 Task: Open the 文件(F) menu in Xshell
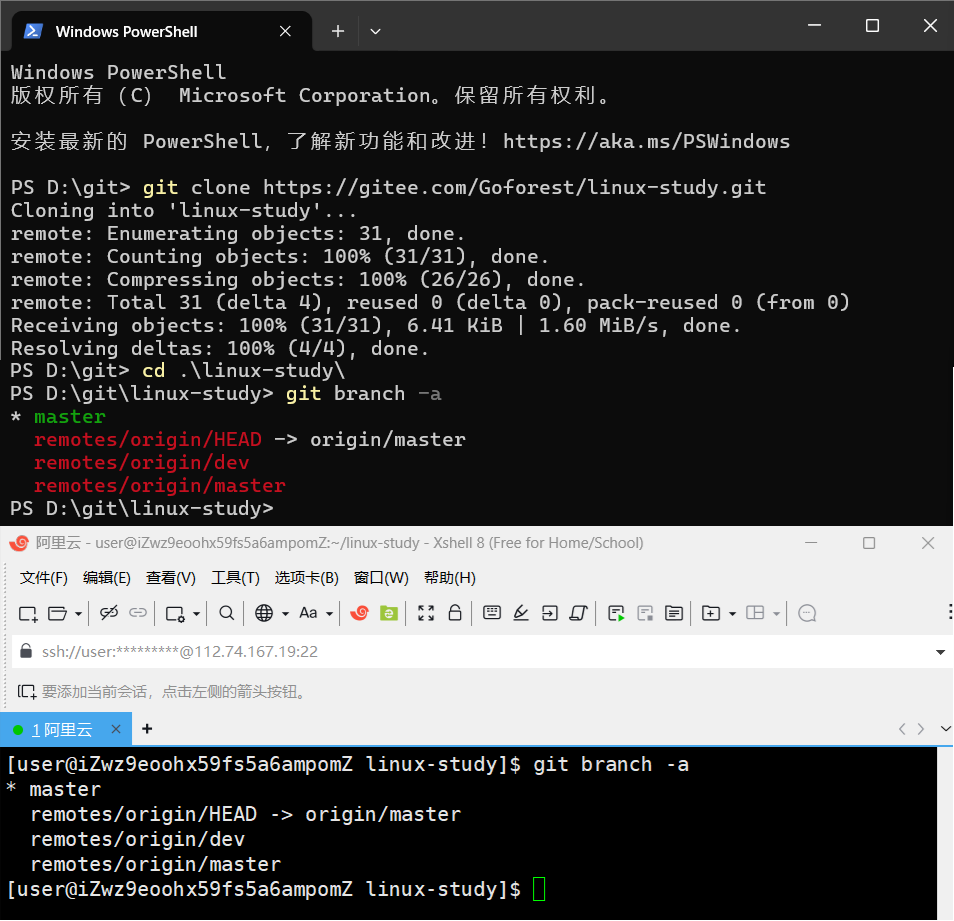coord(43,577)
